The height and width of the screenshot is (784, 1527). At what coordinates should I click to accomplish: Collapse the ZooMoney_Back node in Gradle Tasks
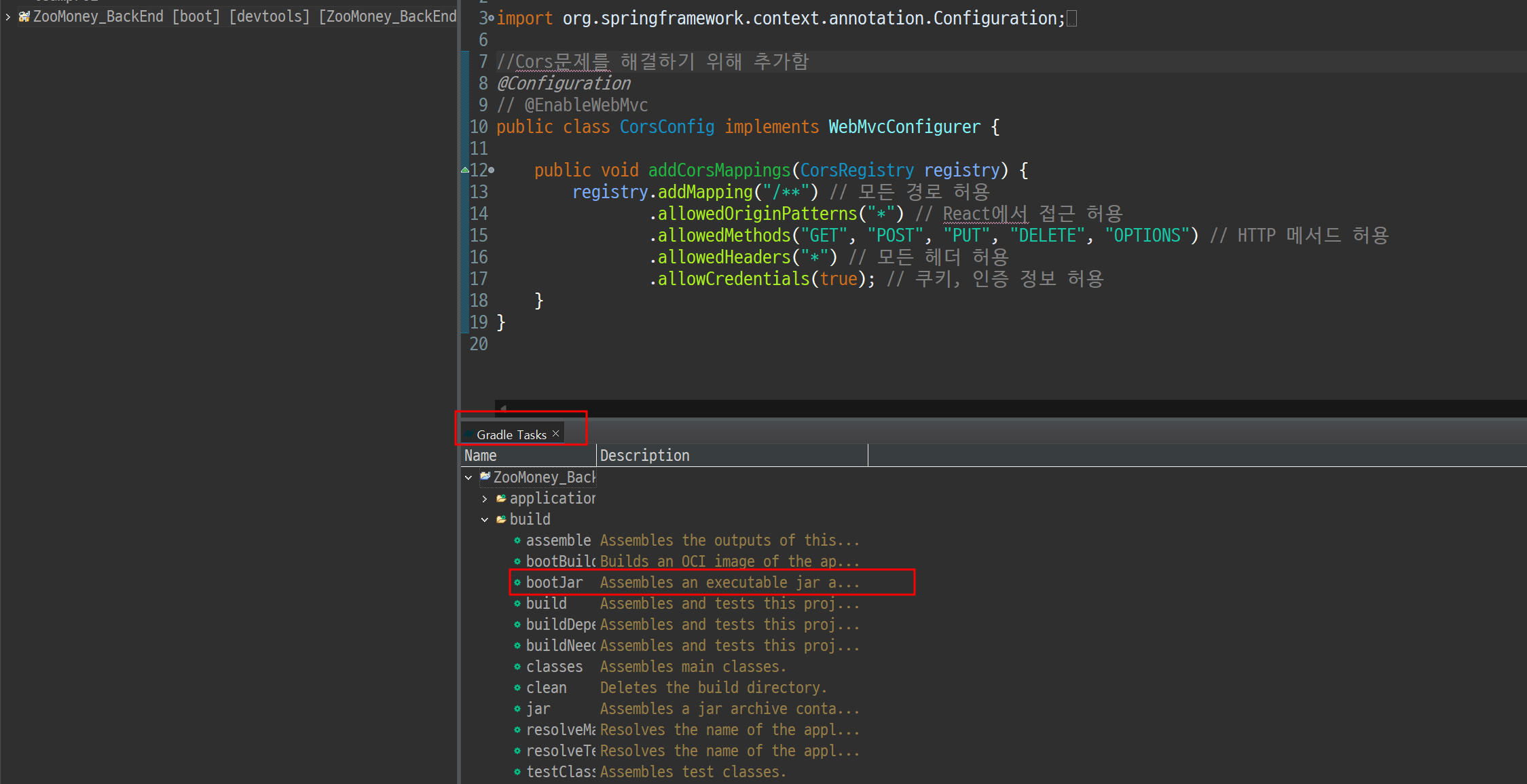click(468, 477)
